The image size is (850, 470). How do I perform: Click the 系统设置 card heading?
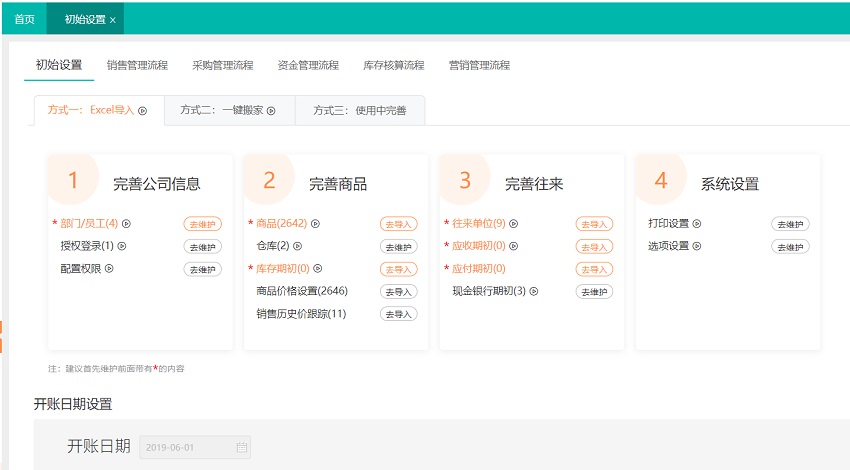tap(730, 184)
